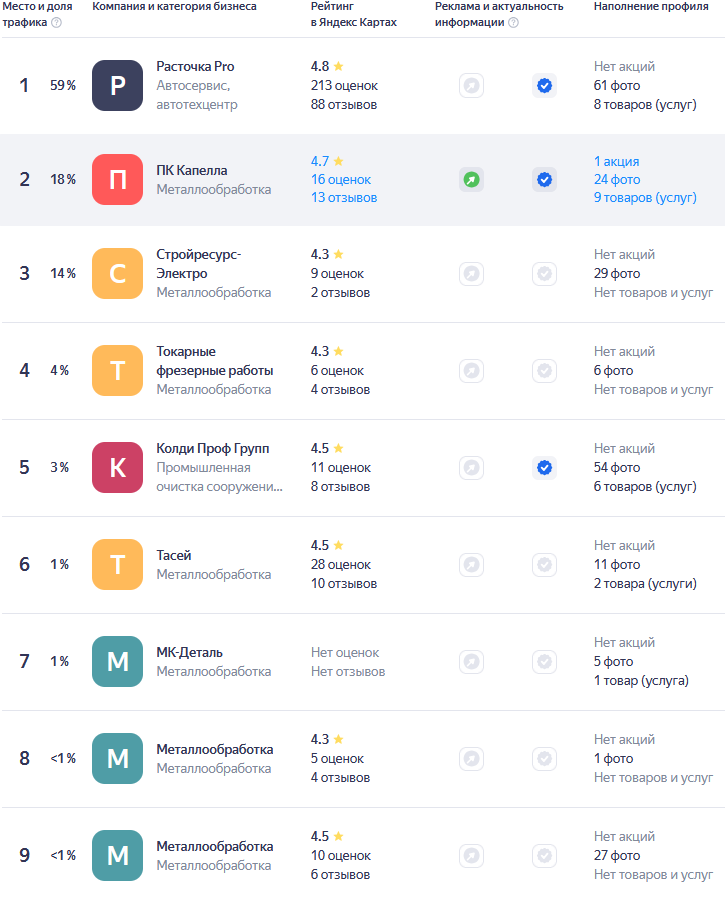Click the Компания и категория бизнеса header
The width and height of the screenshot is (725, 900).
pos(175,6)
